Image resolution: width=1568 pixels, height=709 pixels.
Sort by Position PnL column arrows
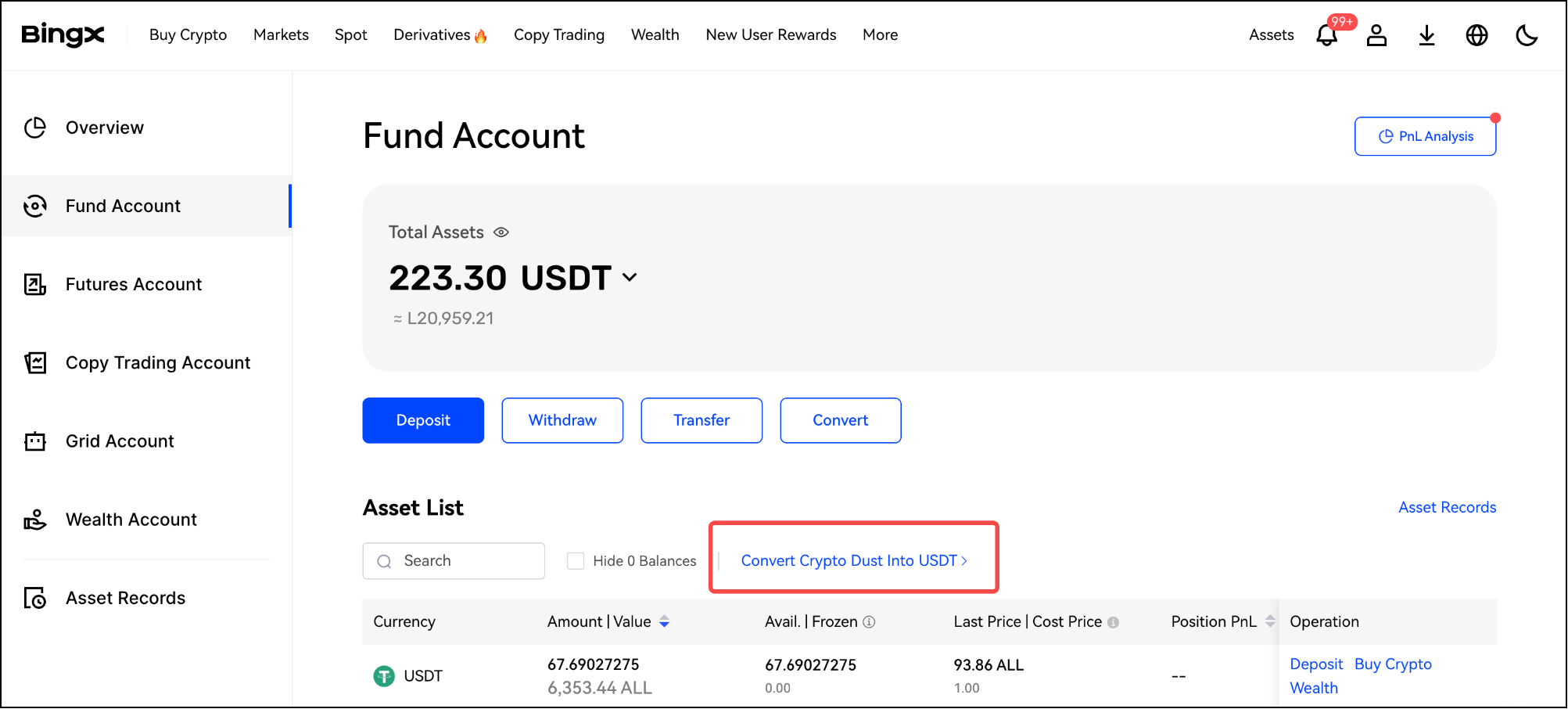pos(1270,621)
